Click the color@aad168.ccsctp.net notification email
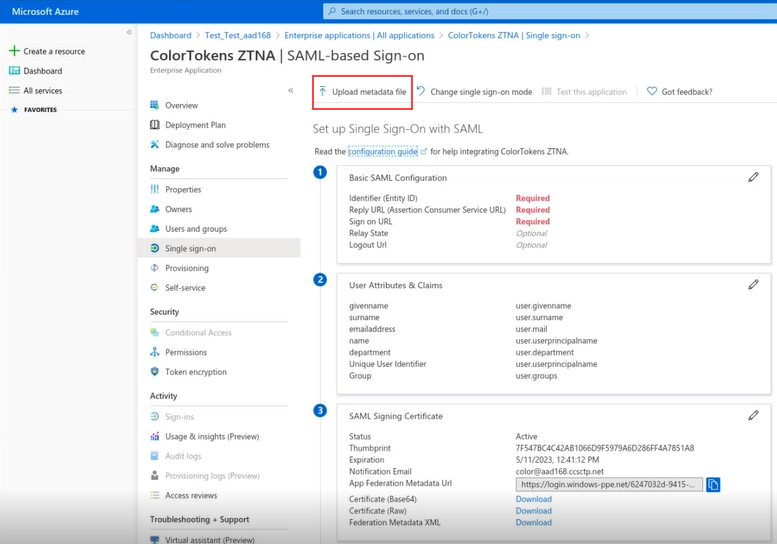The width and height of the screenshot is (777, 544). click(x=559, y=471)
